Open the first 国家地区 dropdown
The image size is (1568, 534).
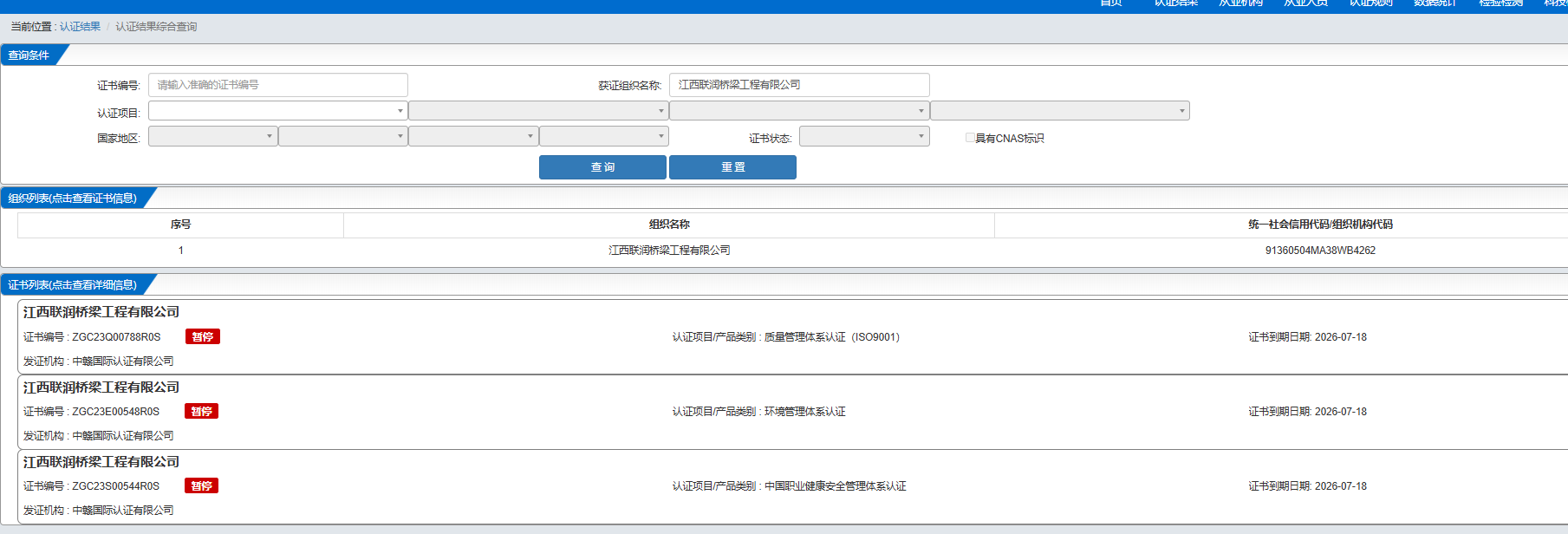pos(212,137)
